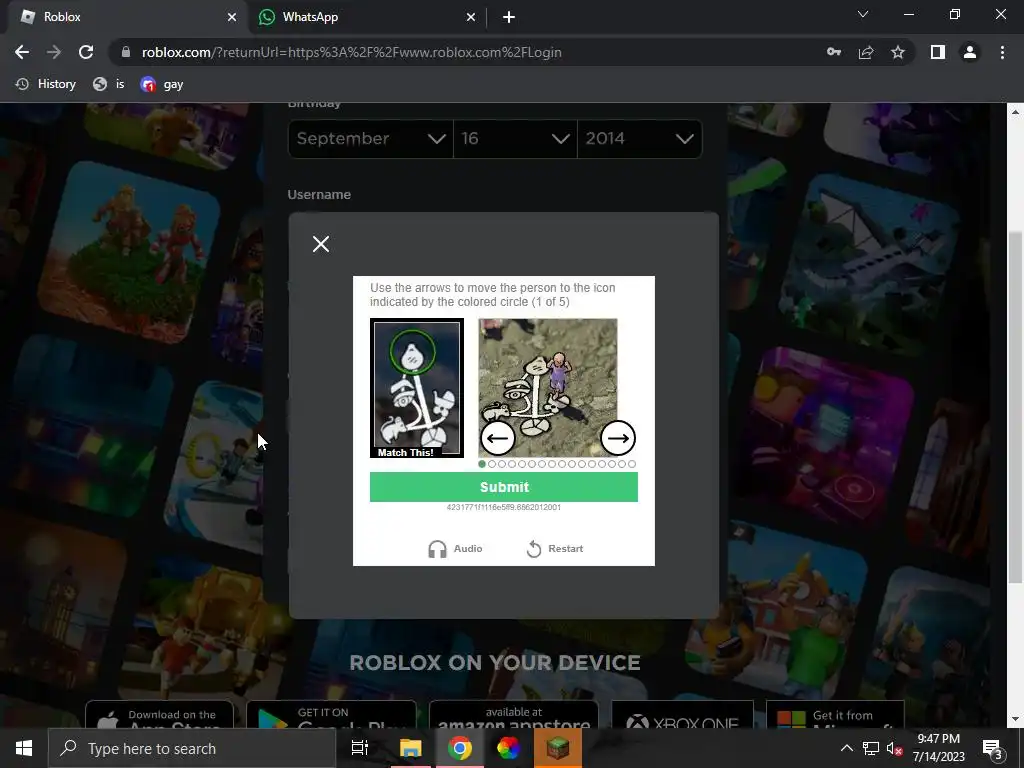Click the taskbar search box
Image resolution: width=1024 pixels, height=768 pixels.
[x=192, y=748]
